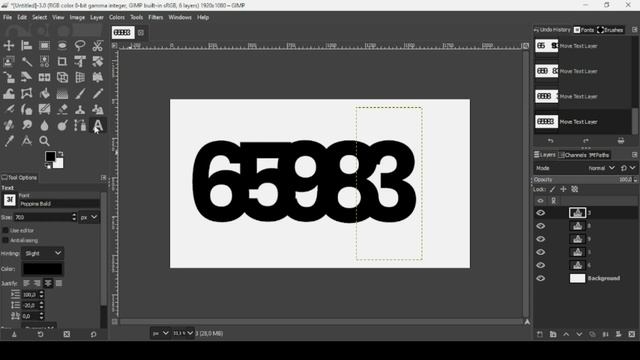This screenshot has height=360, width=640.
Task: Toggle the Antialiasing checkbox
Action: click(x=6, y=240)
